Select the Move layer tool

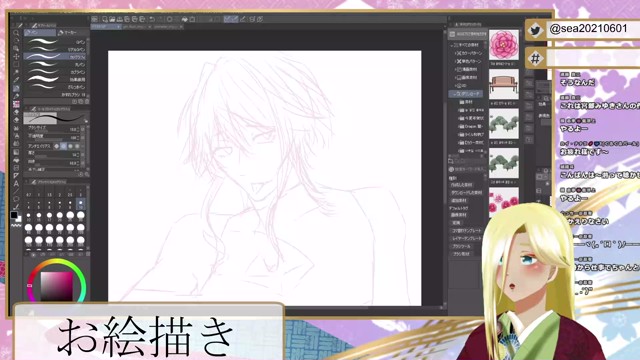[16, 56]
